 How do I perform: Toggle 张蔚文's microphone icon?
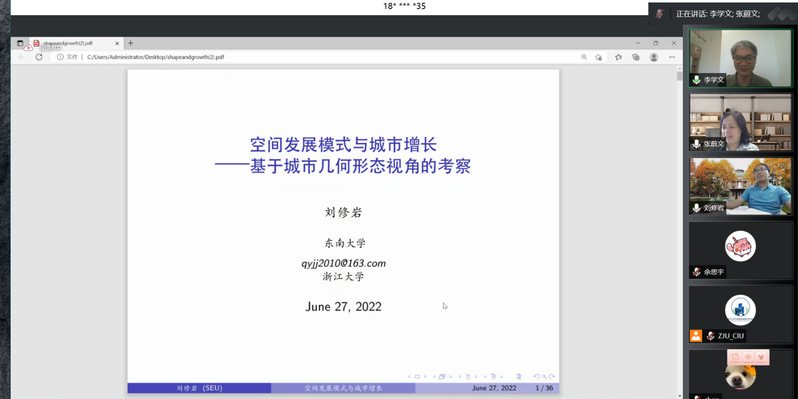[x=696, y=144]
